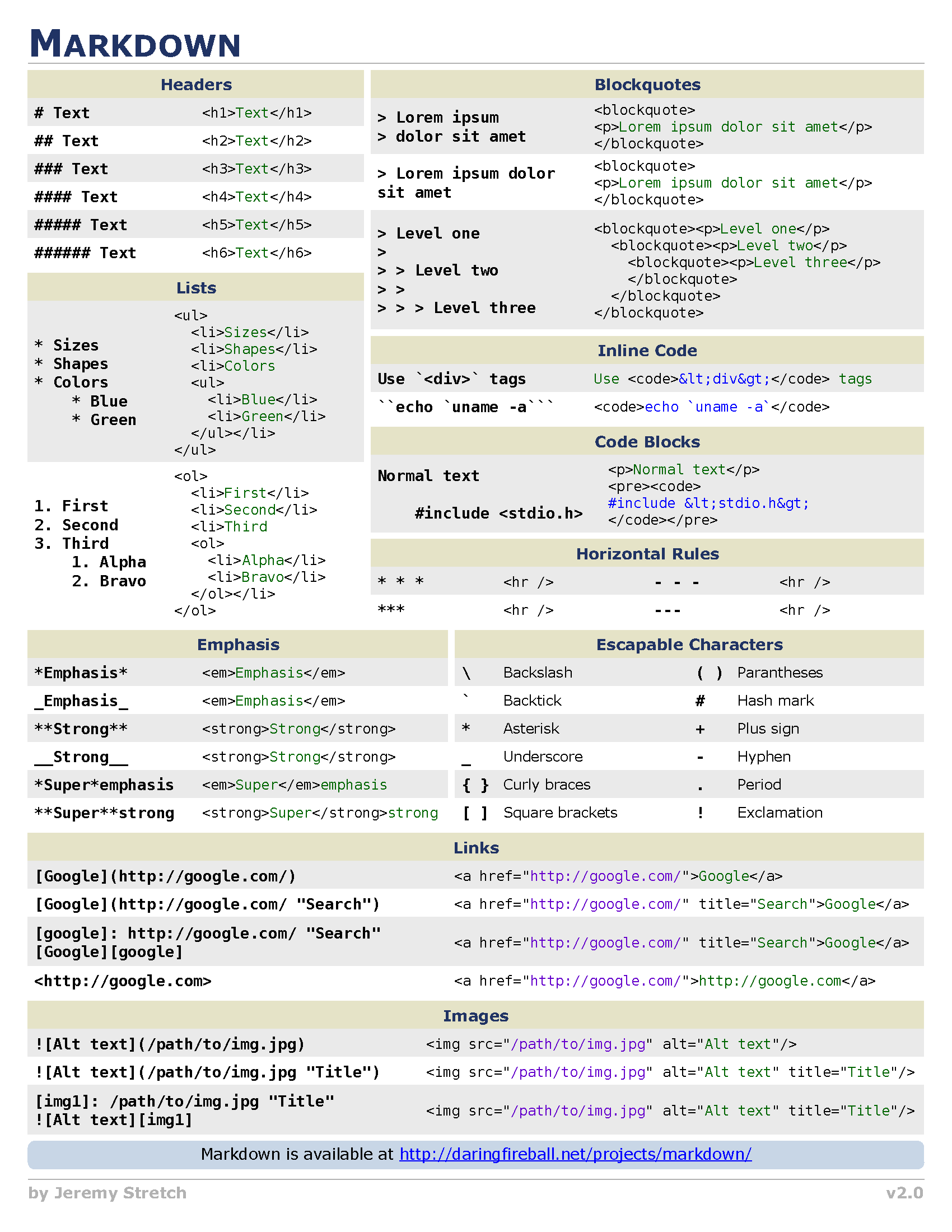Screen dimensions: 952x1232
Task: Click the Paranthesis escapable character entry
Action: pos(780,673)
